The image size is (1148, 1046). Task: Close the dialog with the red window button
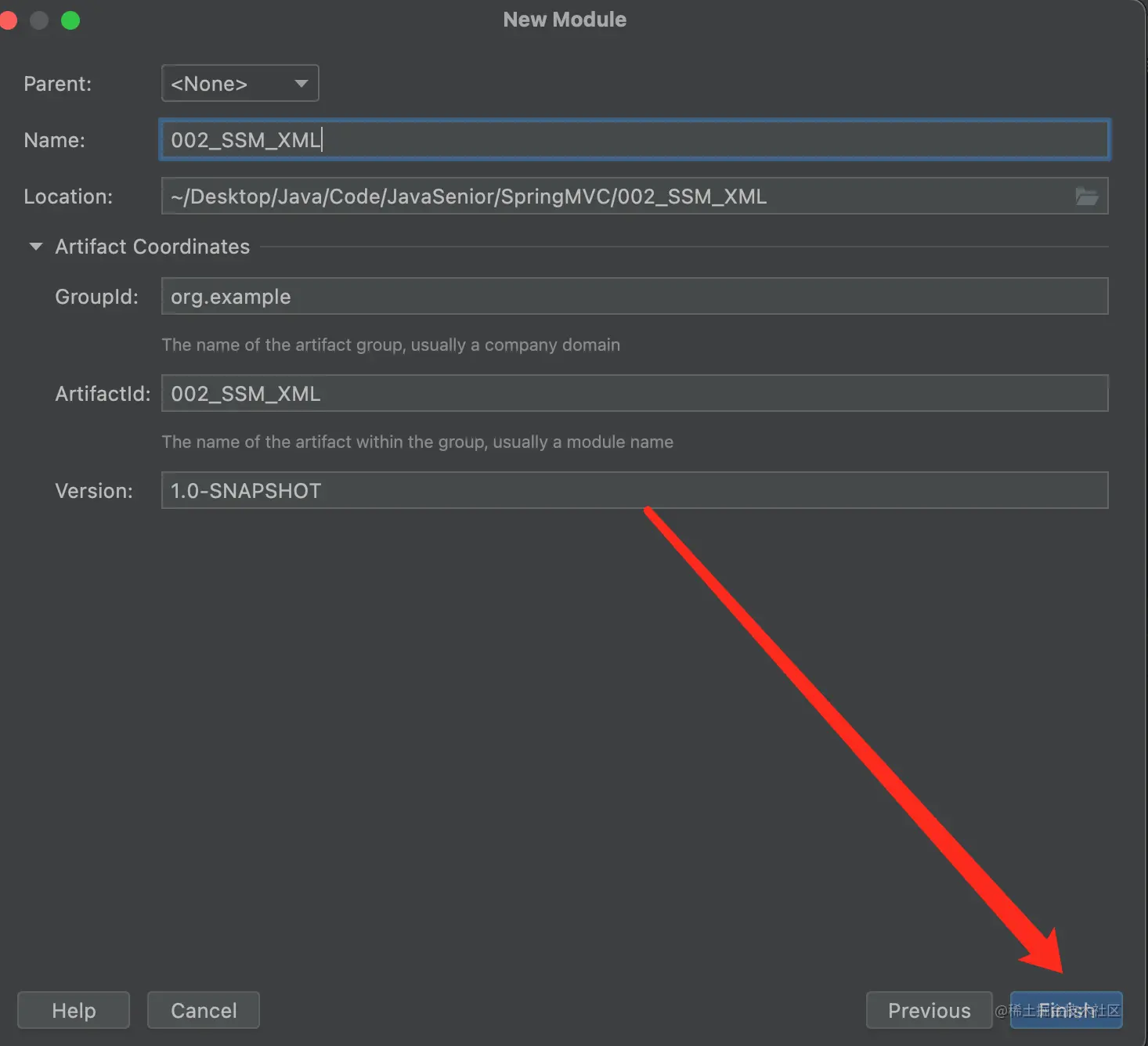[x=8, y=20]
